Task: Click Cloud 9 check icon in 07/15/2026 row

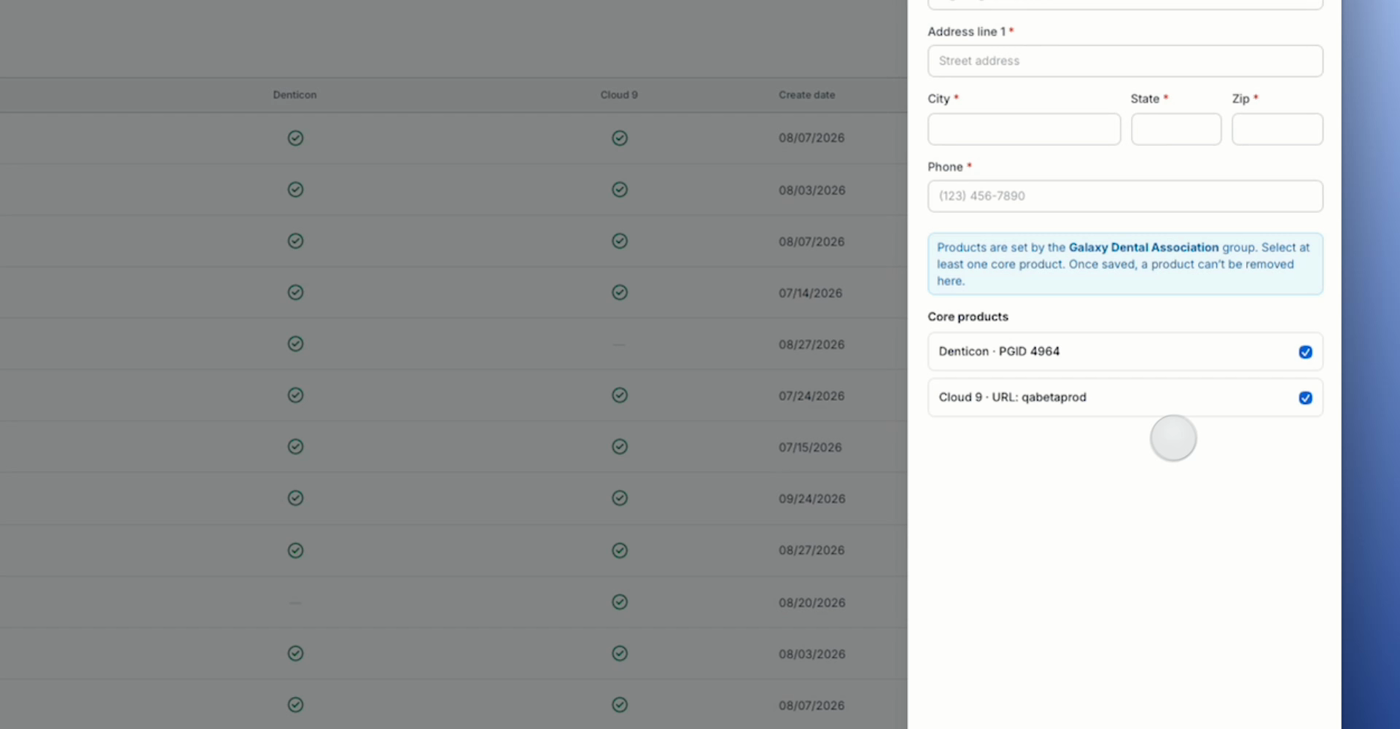Action: (620, 446)
